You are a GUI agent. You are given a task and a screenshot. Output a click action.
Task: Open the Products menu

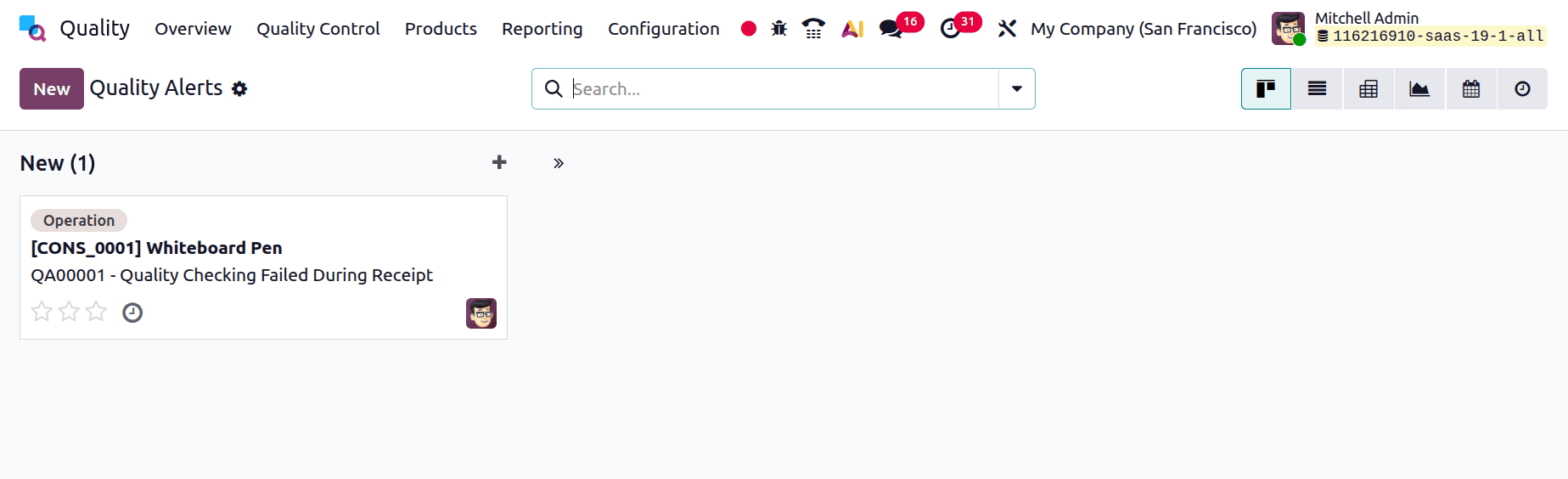click(x=441, y=29)
